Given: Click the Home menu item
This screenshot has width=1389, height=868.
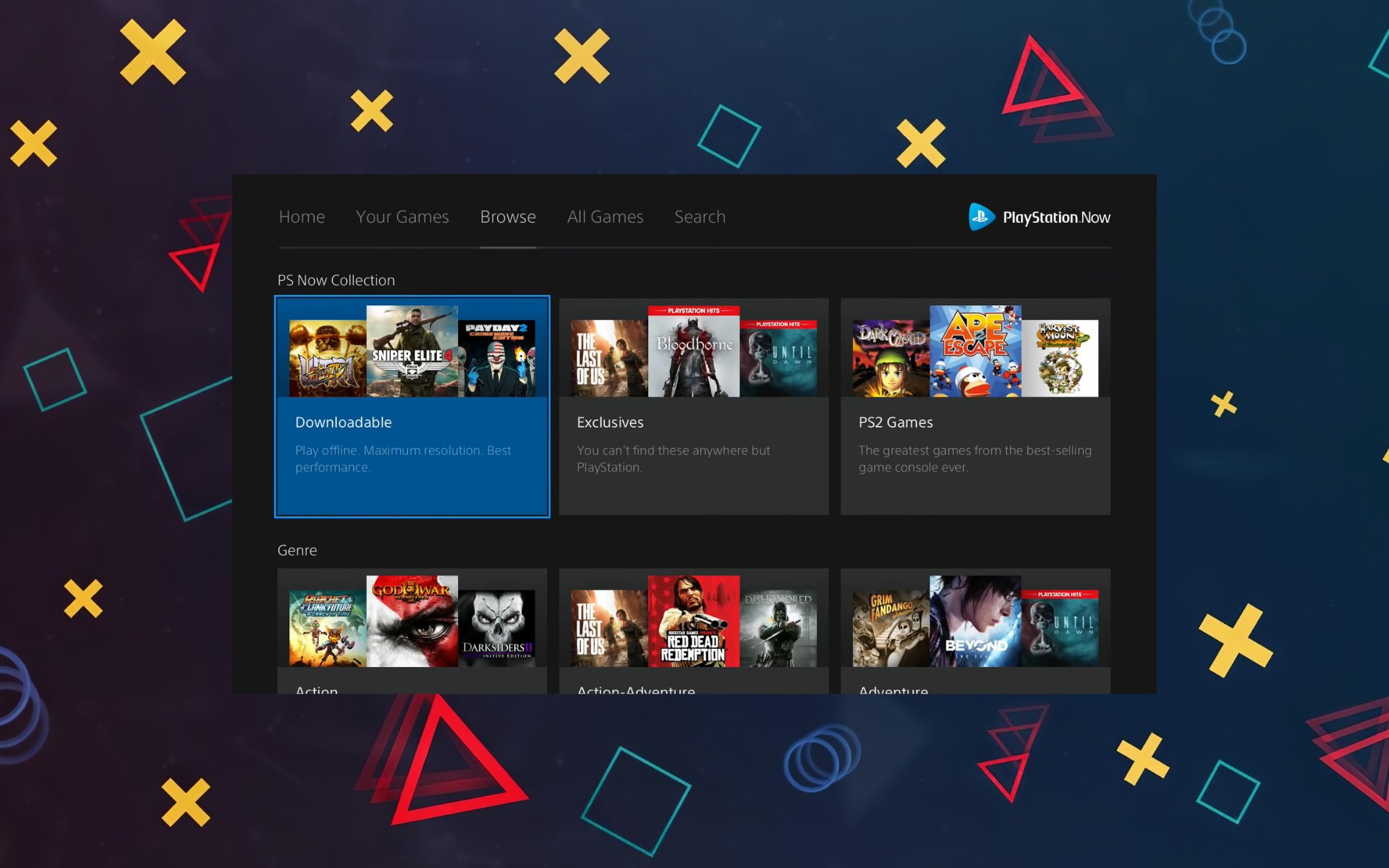Looking at the screenshot, I should pos(302,216).
